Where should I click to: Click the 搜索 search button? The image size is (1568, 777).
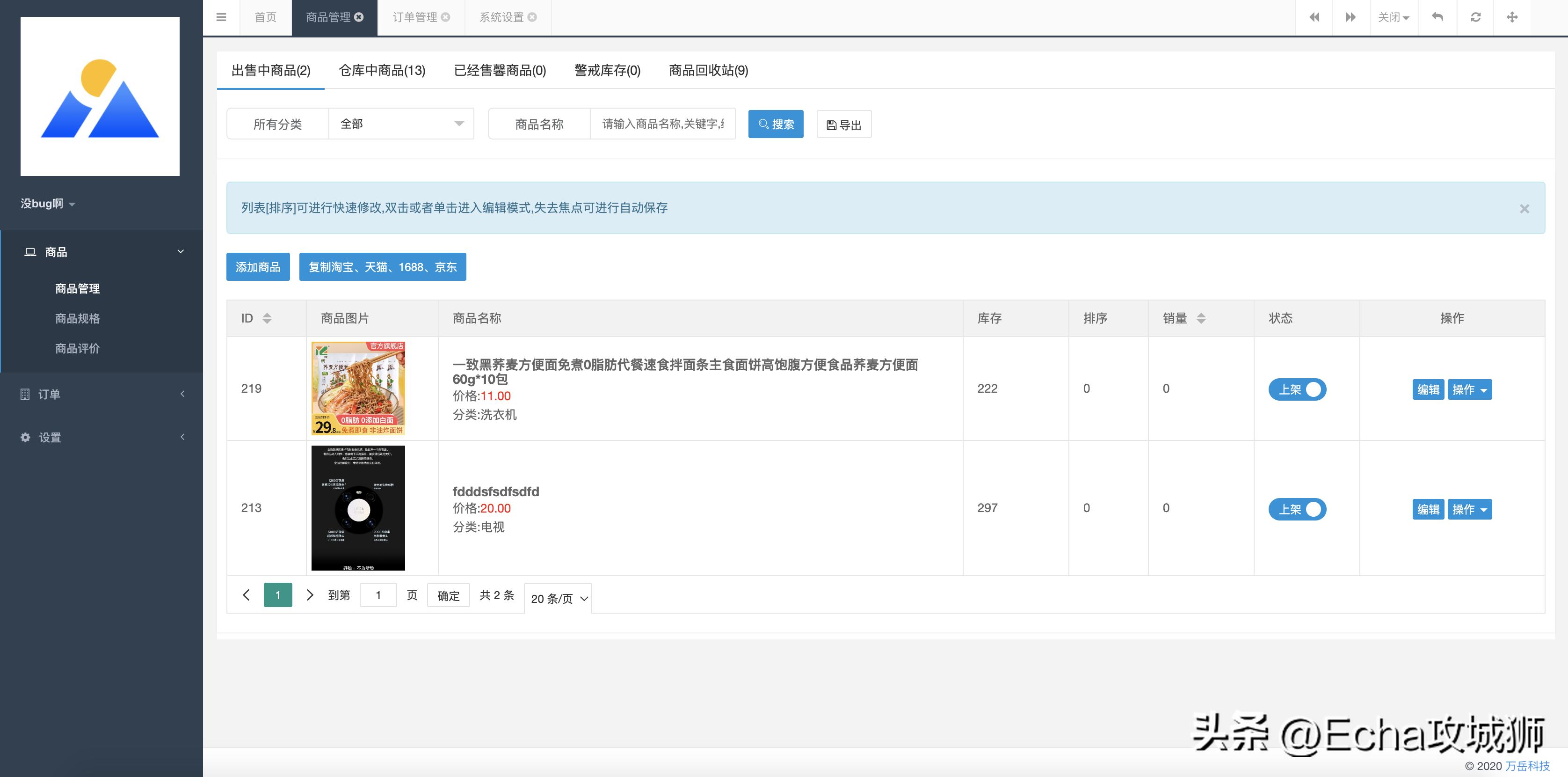click(x=776, y=124)
